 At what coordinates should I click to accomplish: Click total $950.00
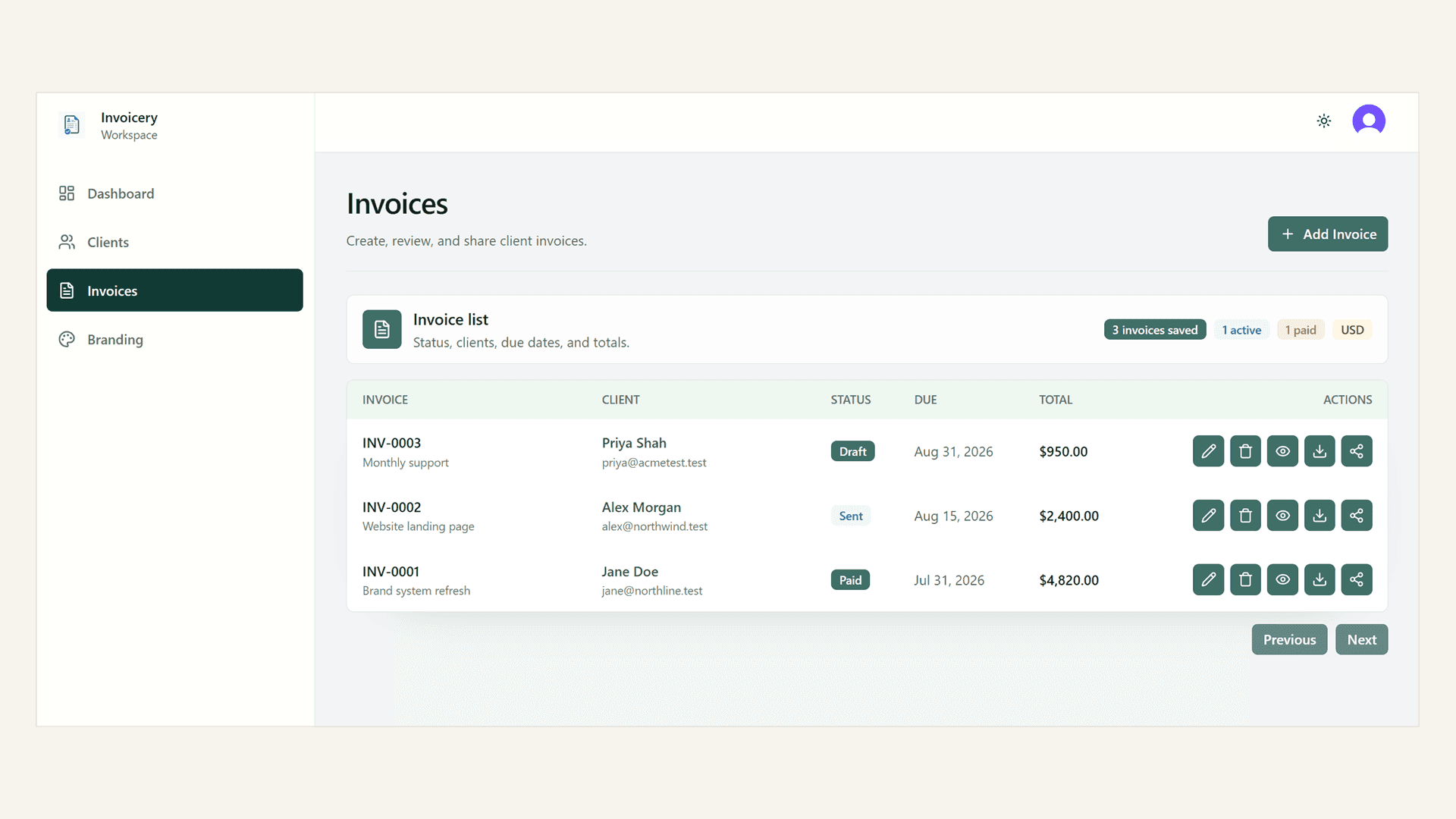(1063, 452)
